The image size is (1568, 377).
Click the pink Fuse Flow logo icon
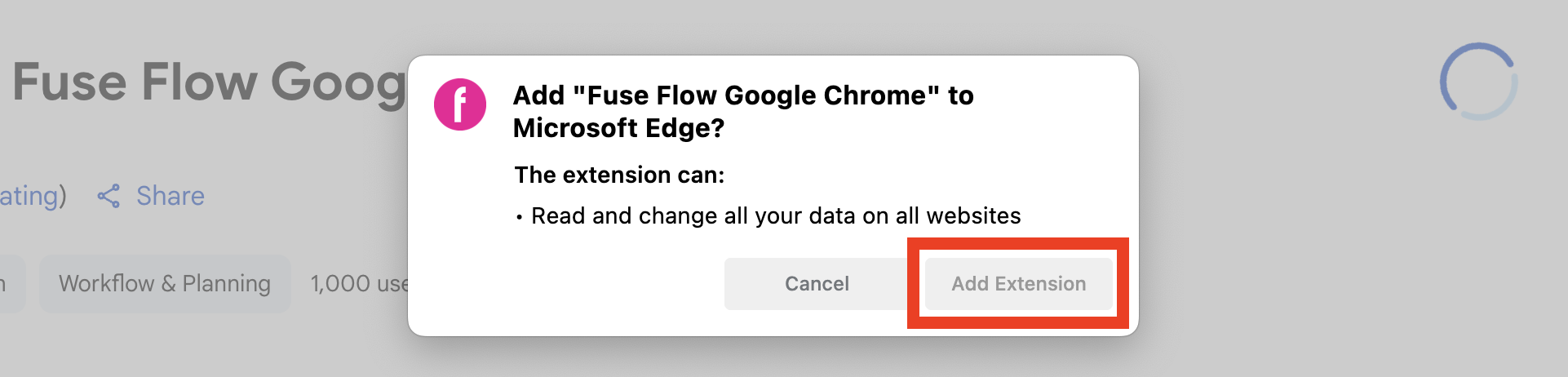click(x=460, y=104)
